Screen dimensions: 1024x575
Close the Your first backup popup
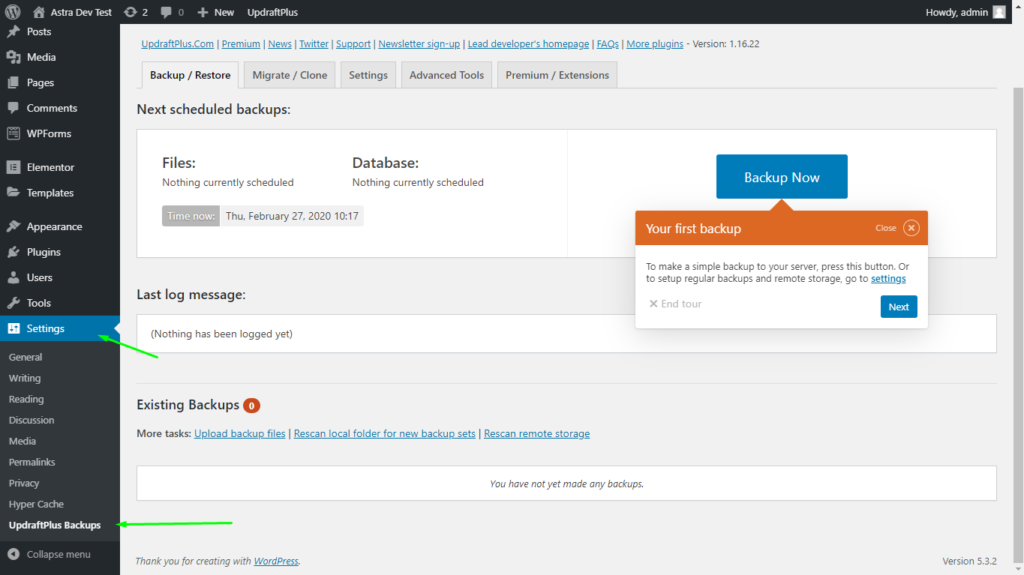click(x=911, y=228)
